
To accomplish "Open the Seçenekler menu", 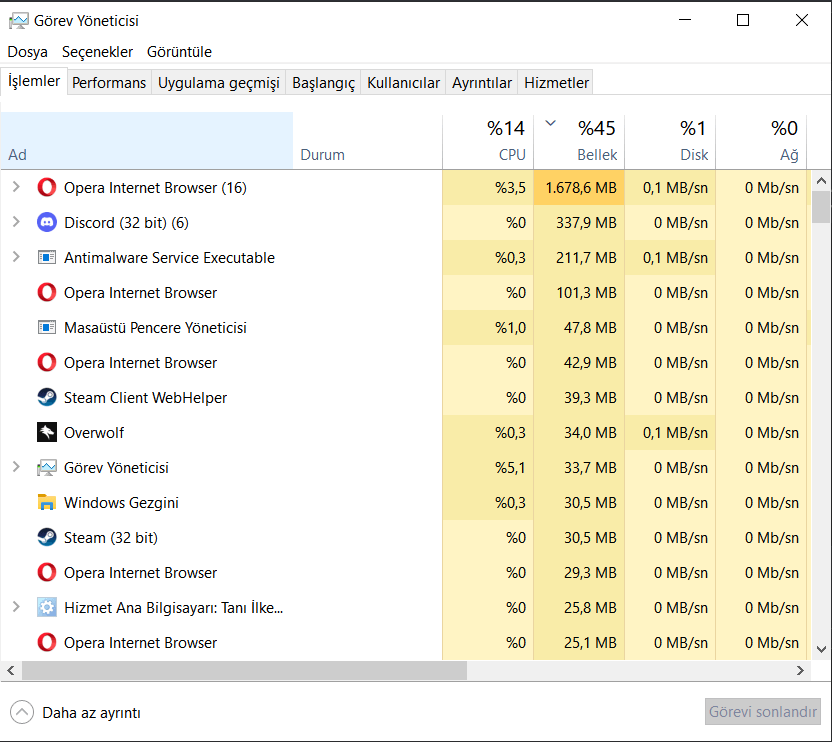I will [98, 52].
